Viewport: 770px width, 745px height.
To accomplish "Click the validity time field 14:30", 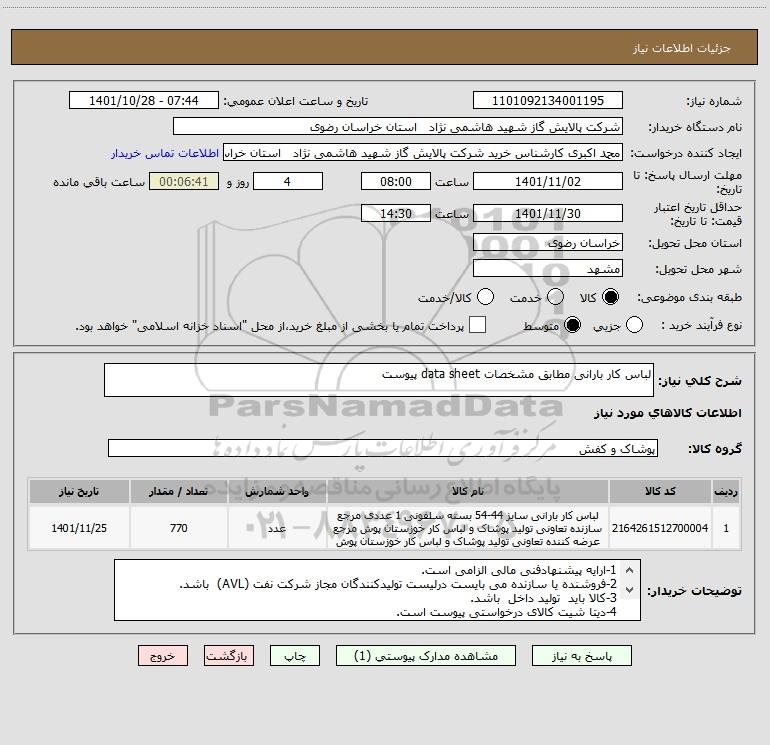I will tap(396, 213).
